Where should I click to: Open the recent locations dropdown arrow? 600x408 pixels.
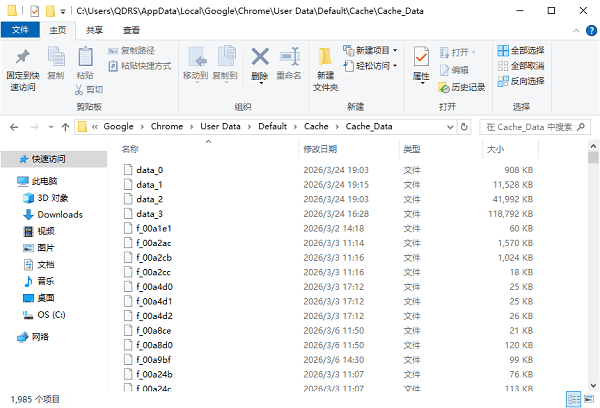click(49, 127)
